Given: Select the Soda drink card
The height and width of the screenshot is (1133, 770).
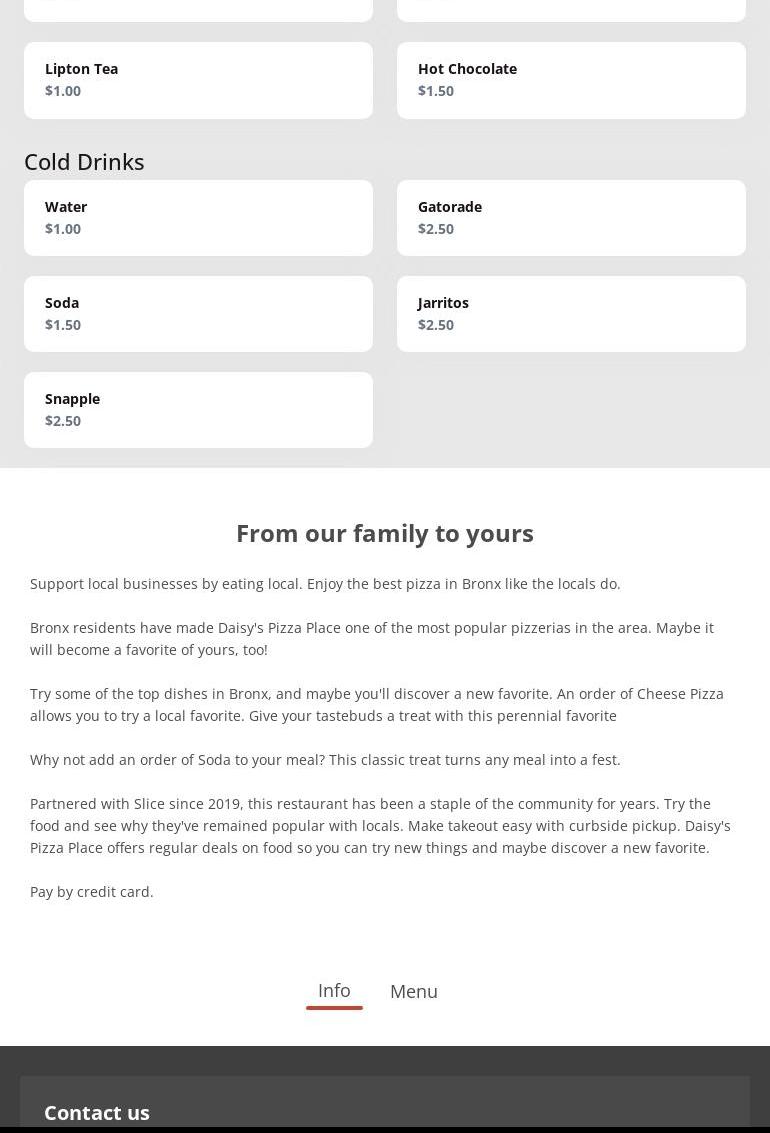Looking at the screenshot, I should (198, 314).
